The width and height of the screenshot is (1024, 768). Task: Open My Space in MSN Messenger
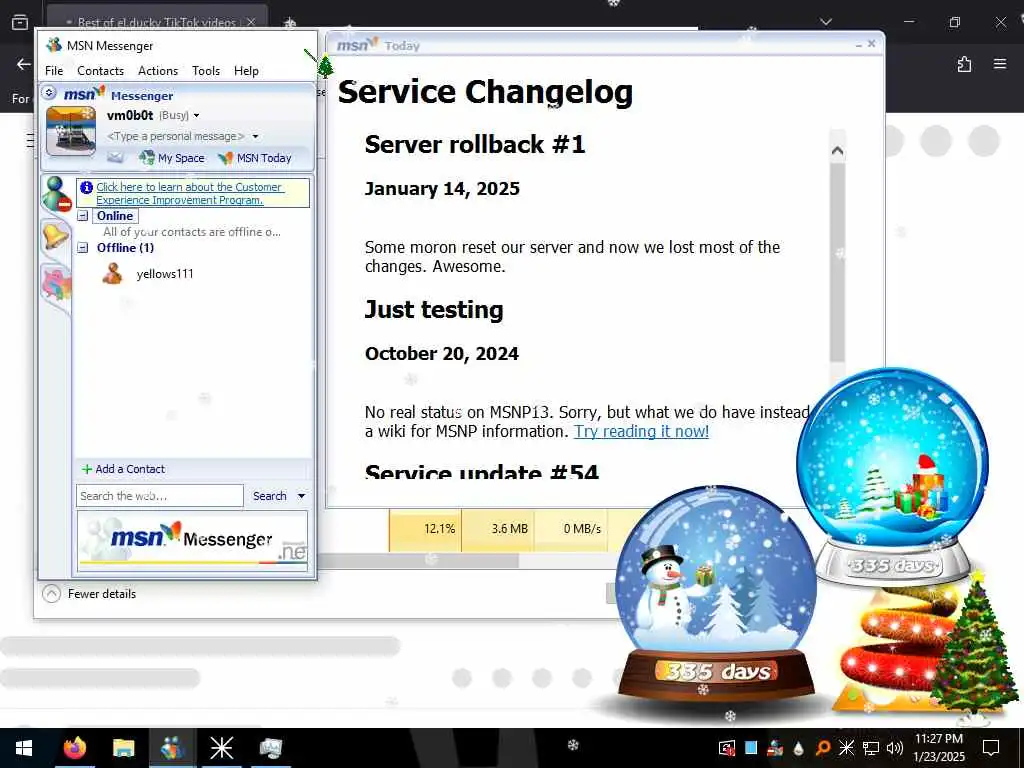tap(172, 158)
